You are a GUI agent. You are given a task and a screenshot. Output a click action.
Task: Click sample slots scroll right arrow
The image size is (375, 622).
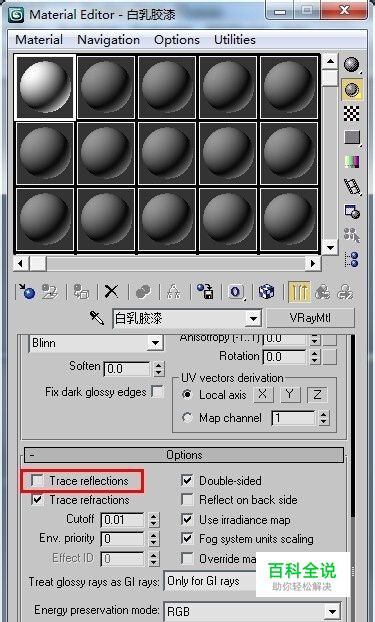click(x=313, y=263)
